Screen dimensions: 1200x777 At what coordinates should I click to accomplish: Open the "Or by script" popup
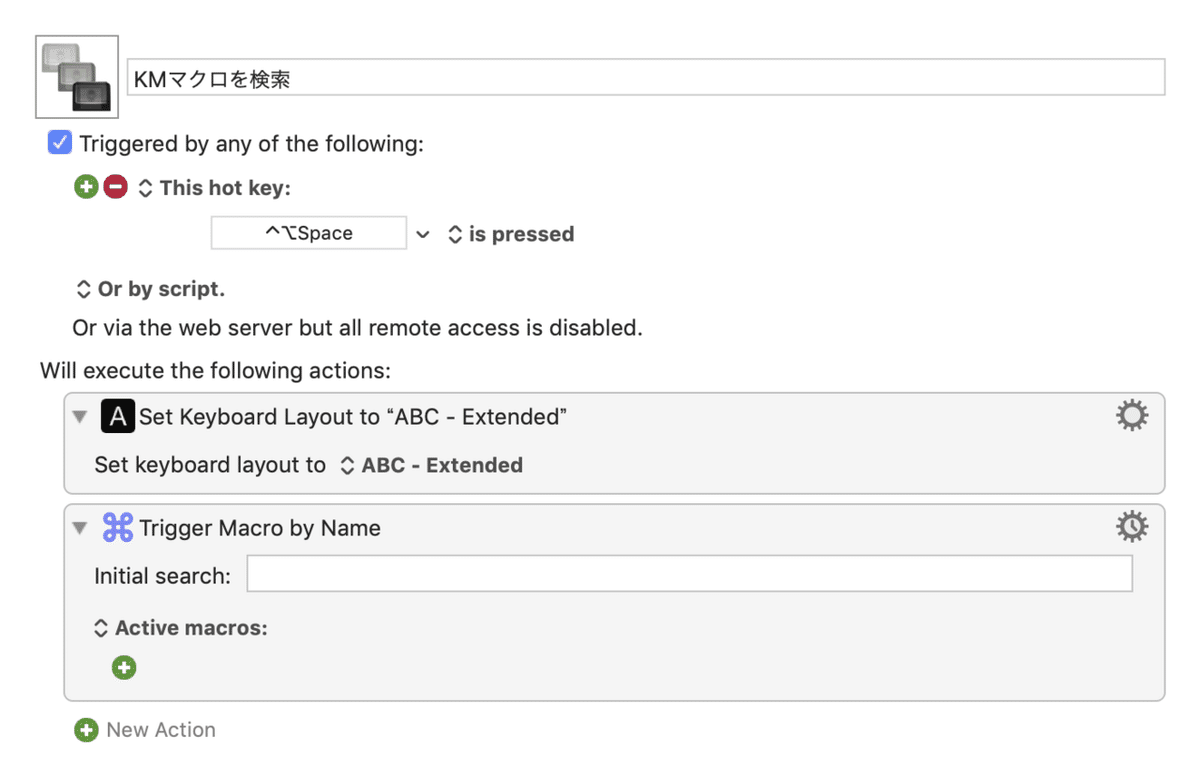pyautogui.click(x=150, y=289)
